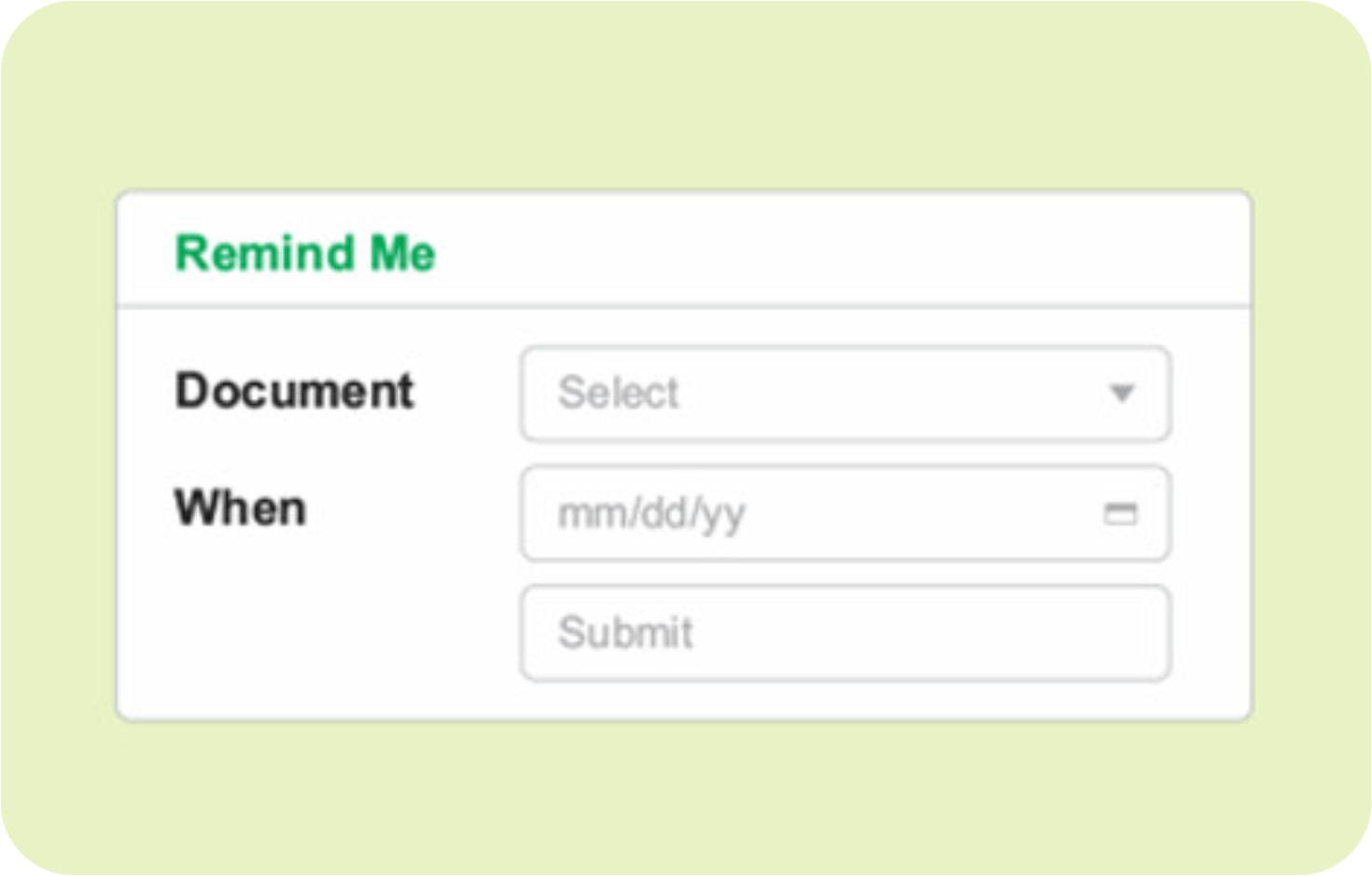1372x876 pixels.
Task: Click the Document dropdown arrow
Action: coord(1122,393)
